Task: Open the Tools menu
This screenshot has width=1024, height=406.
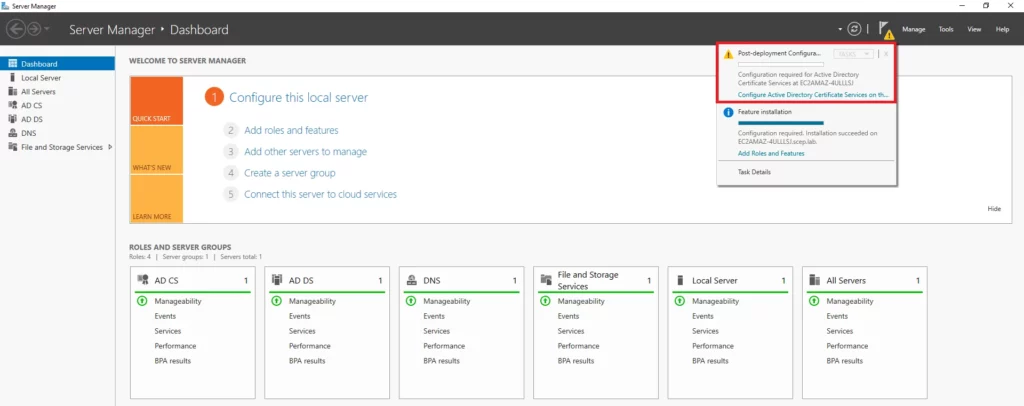Action: click(x=946, y=29)
